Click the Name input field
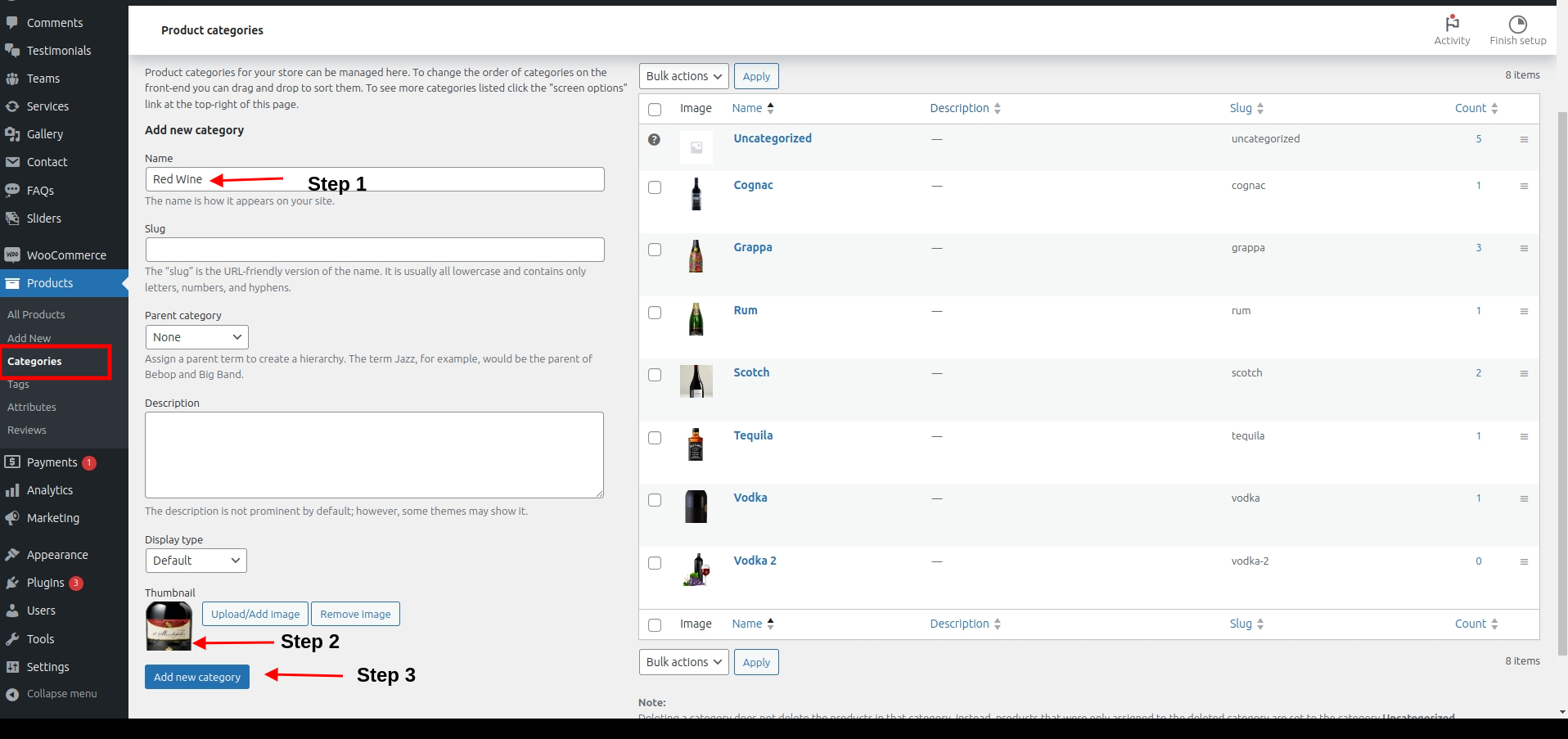Screen dimensions: 1568x739 pos(375,179)
